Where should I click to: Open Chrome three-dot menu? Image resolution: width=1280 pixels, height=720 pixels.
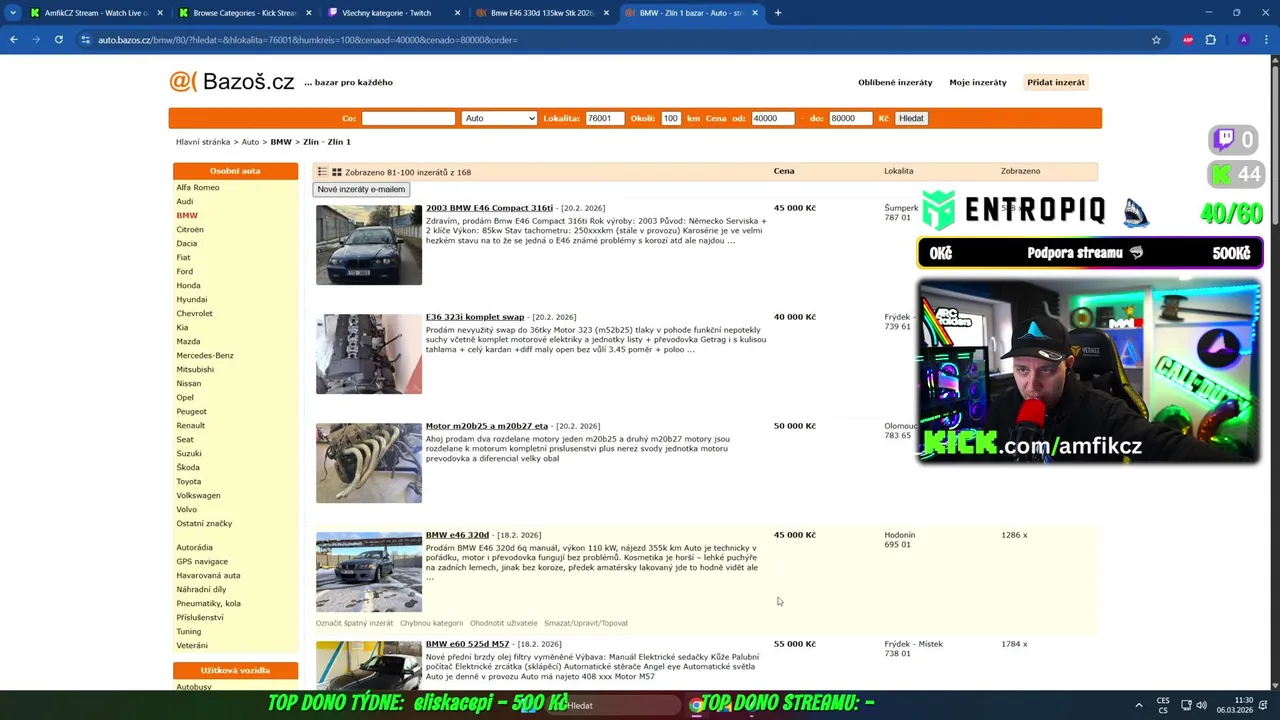1266,40
